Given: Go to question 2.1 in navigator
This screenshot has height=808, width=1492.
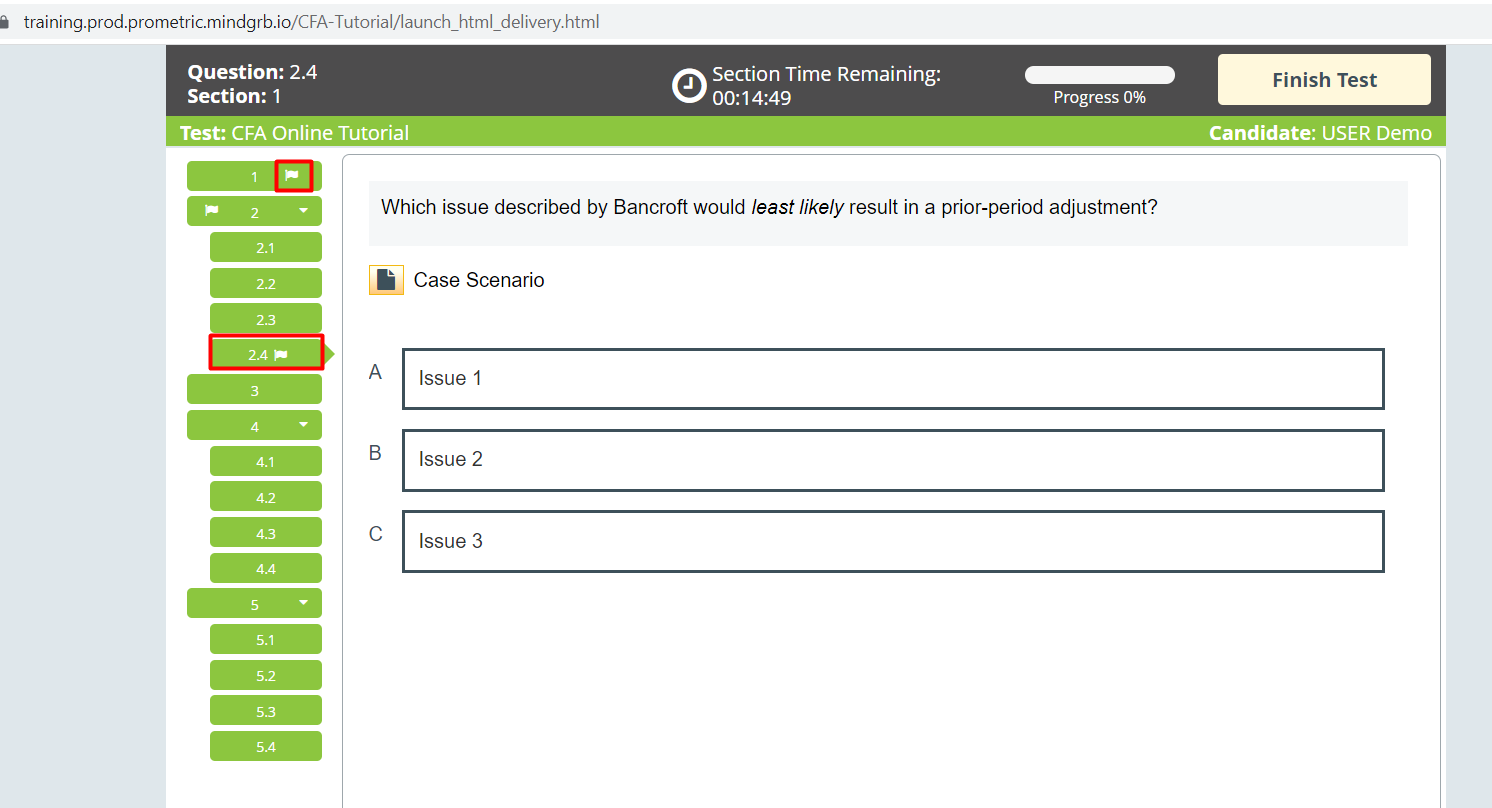Looking at the screenshot, I should tap(265, 248).
